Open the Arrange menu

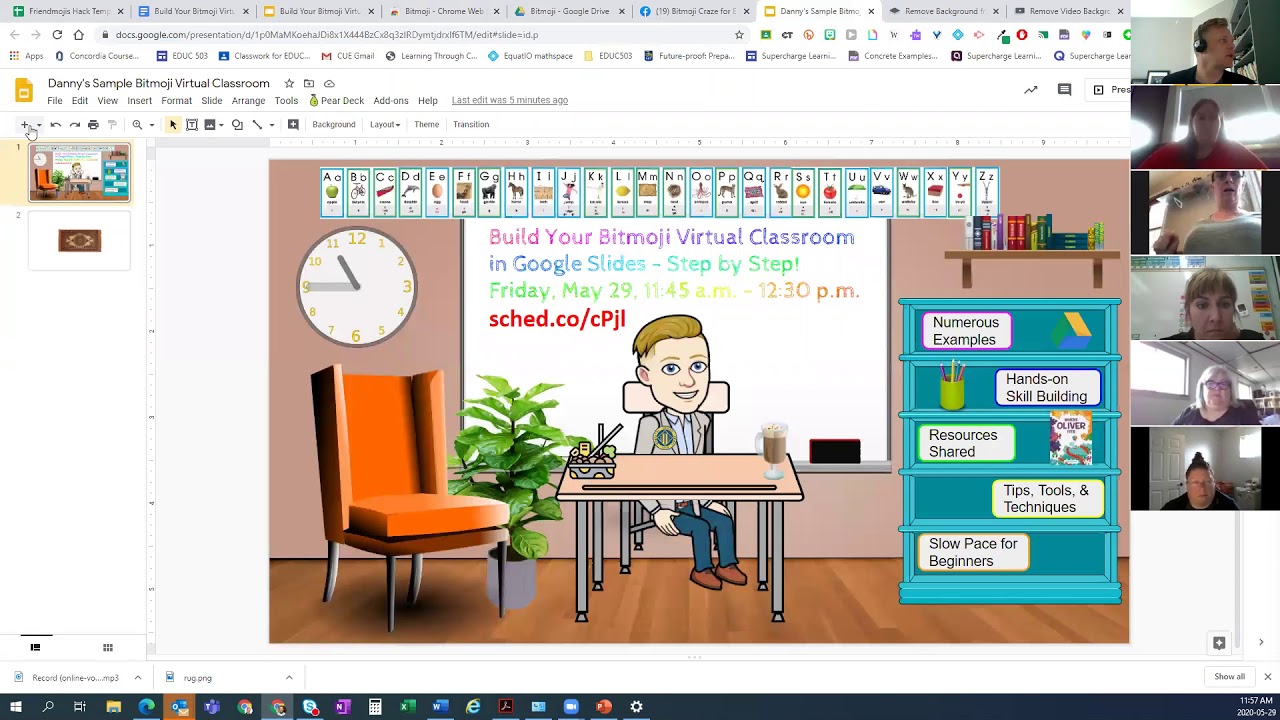[248, 101]
